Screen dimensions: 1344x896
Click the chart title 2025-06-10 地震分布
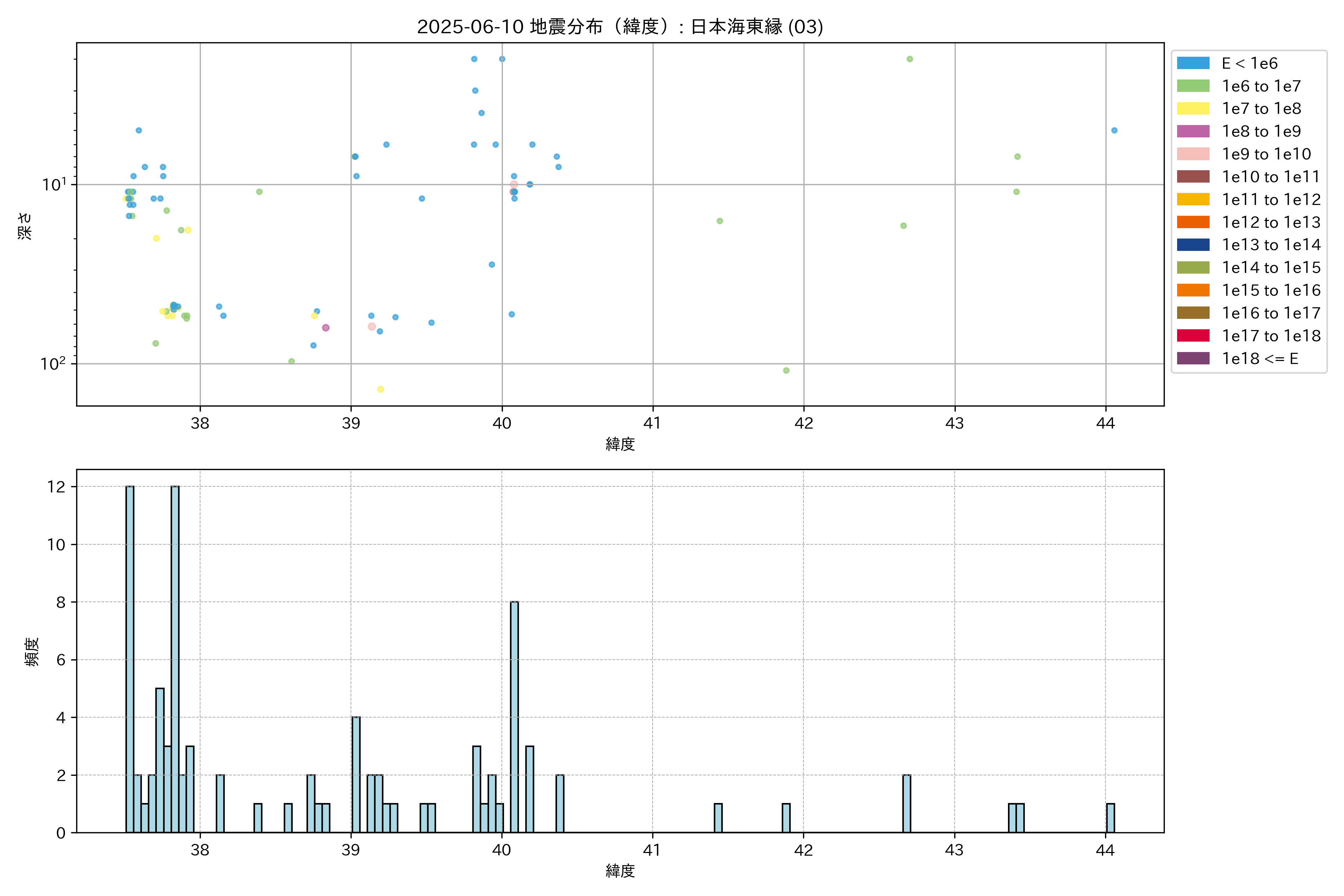coord(619,27)
